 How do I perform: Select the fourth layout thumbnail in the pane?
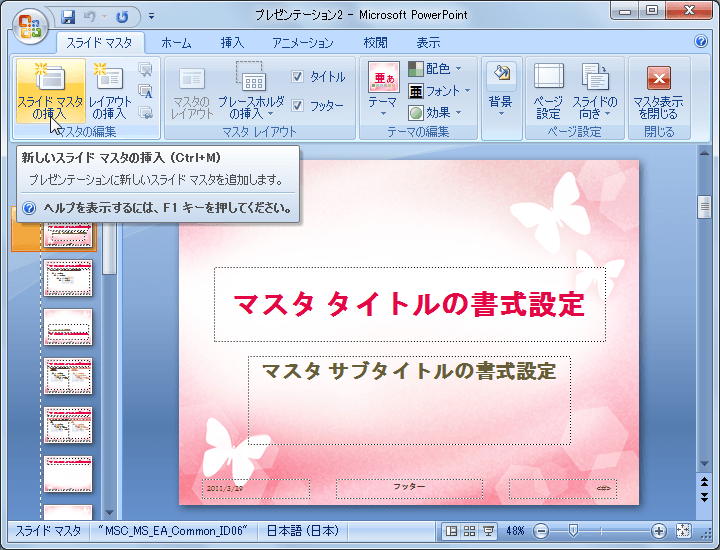(x=68, y=376)
